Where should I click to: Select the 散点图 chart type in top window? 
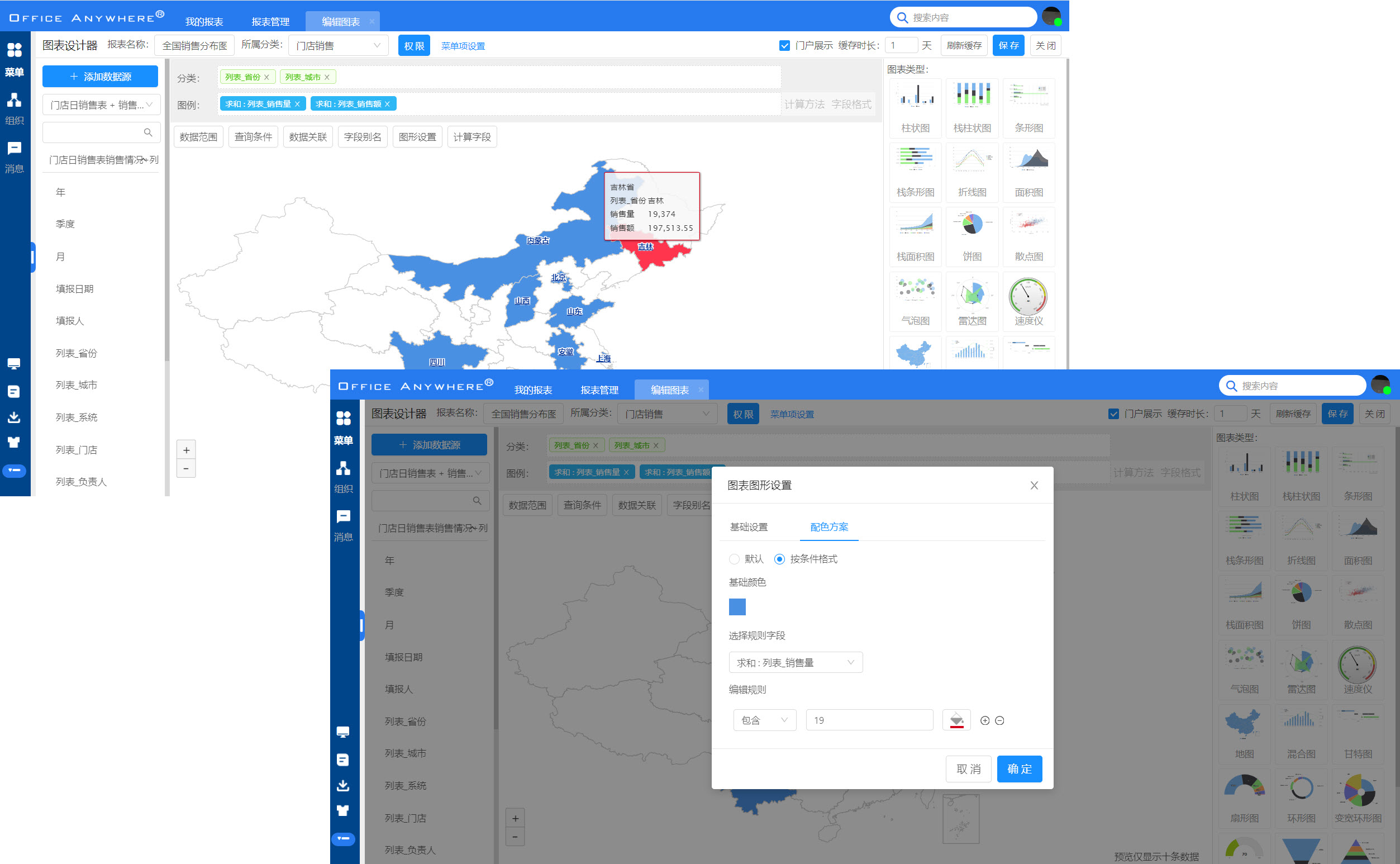coord(1028,236)
